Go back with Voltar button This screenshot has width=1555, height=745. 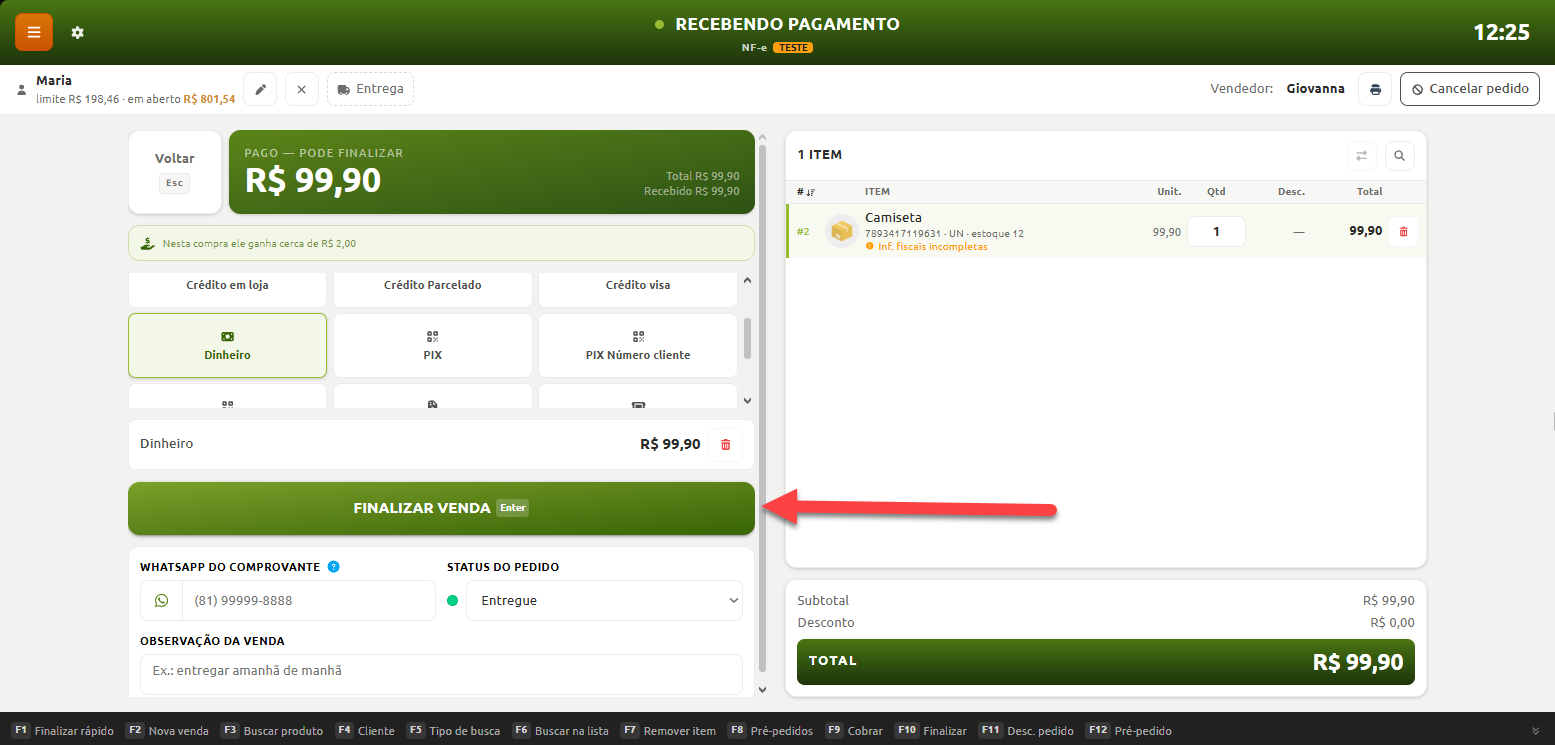[175, 172]
